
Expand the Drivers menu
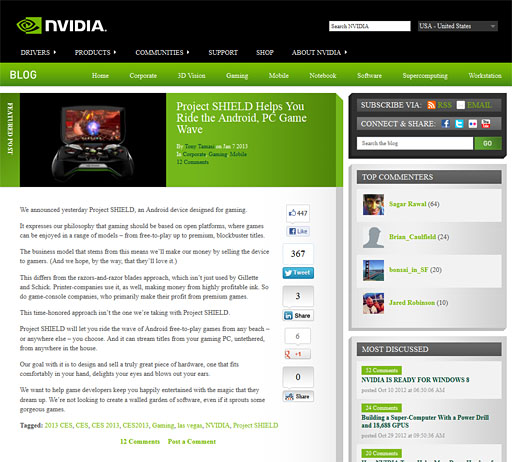38,52
